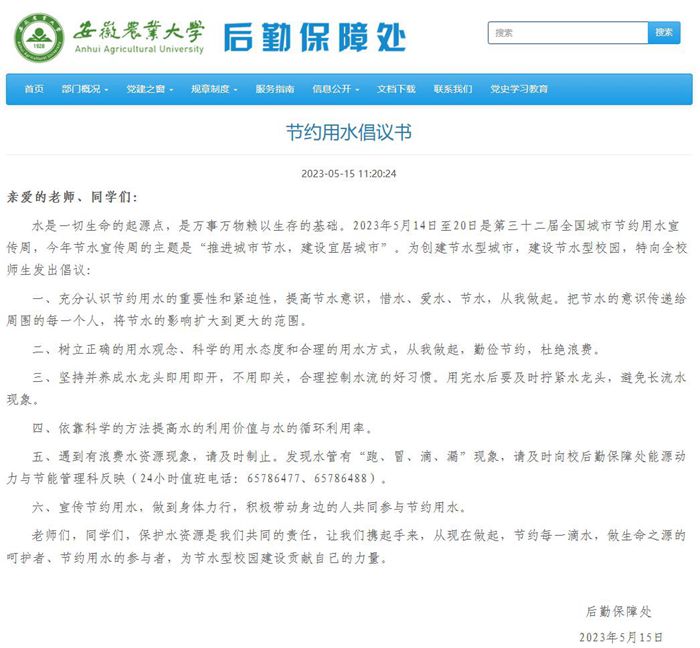Image resolution: width=700 pixels, height=648 pixels.
Task: Open 党史学习教育 navigation item
Action: pyautogui.click(x=519, y=89)
